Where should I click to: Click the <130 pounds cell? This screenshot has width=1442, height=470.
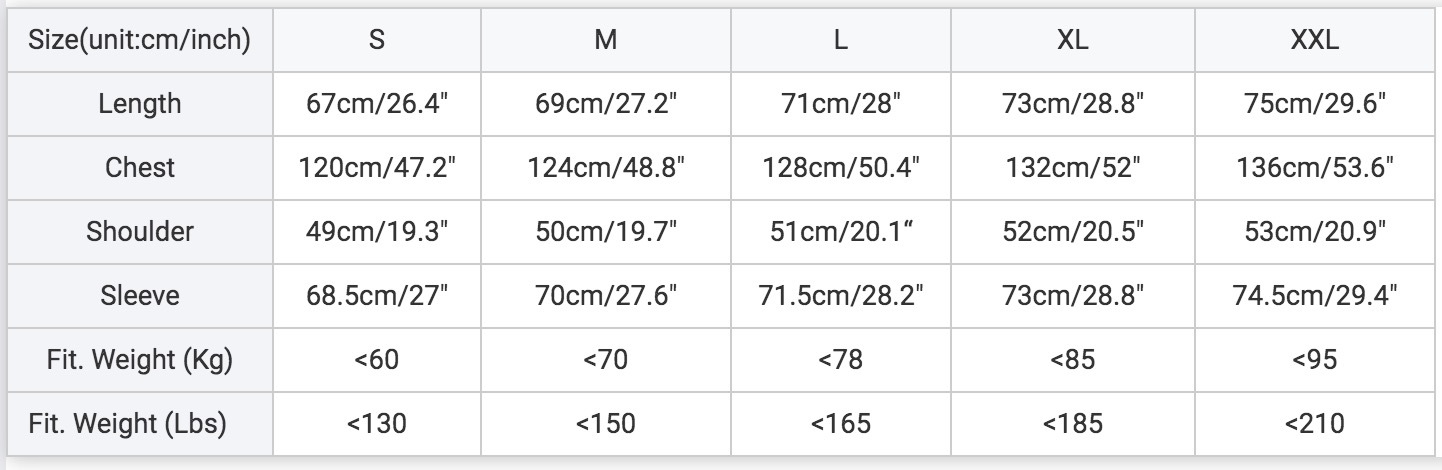[x=377, y=423]
